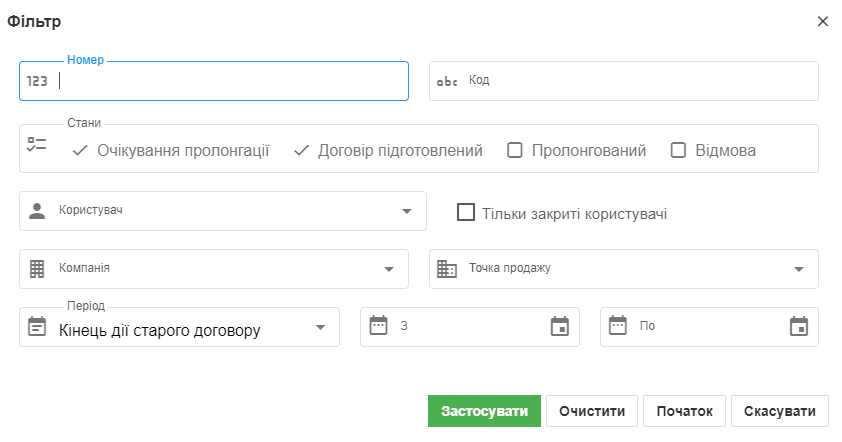The height and width of the screenshot is (442, 842).
Task: Click Застосувати to apply filter
Action: pos(484,411)
